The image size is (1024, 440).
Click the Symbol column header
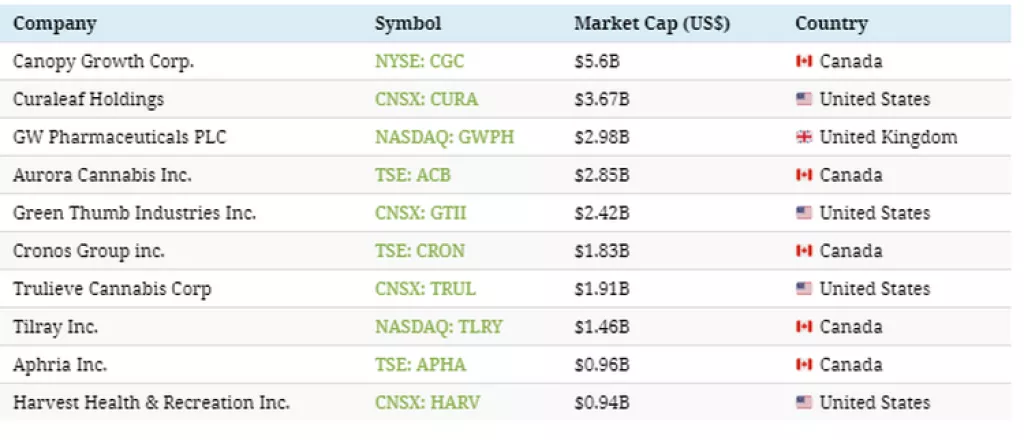[x=408, y=23]
